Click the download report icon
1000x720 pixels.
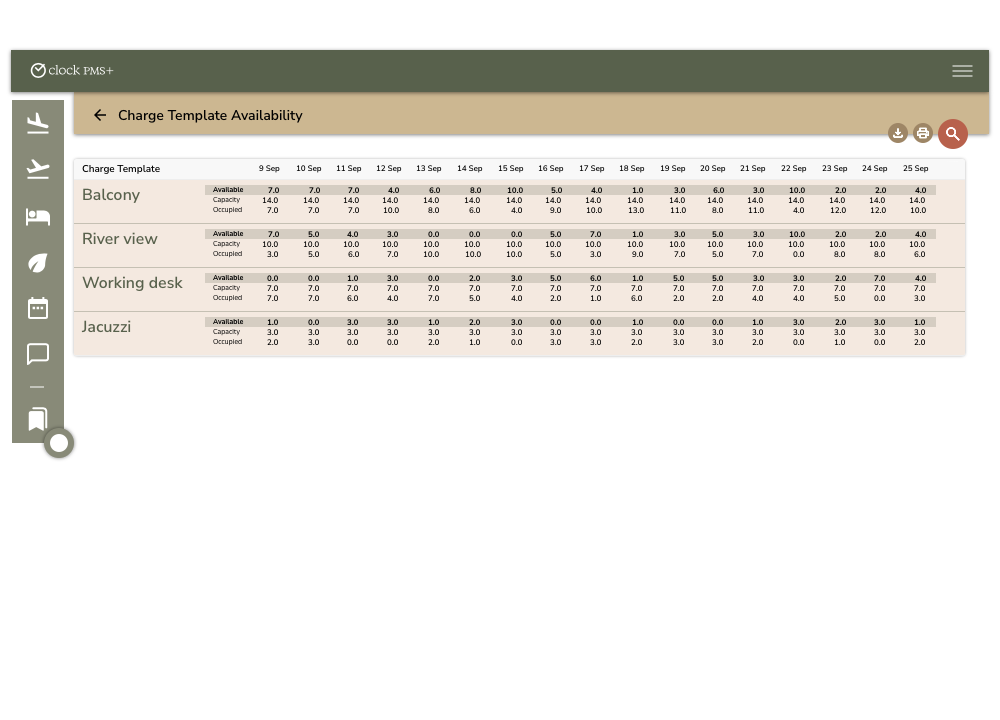click(898, 133)
